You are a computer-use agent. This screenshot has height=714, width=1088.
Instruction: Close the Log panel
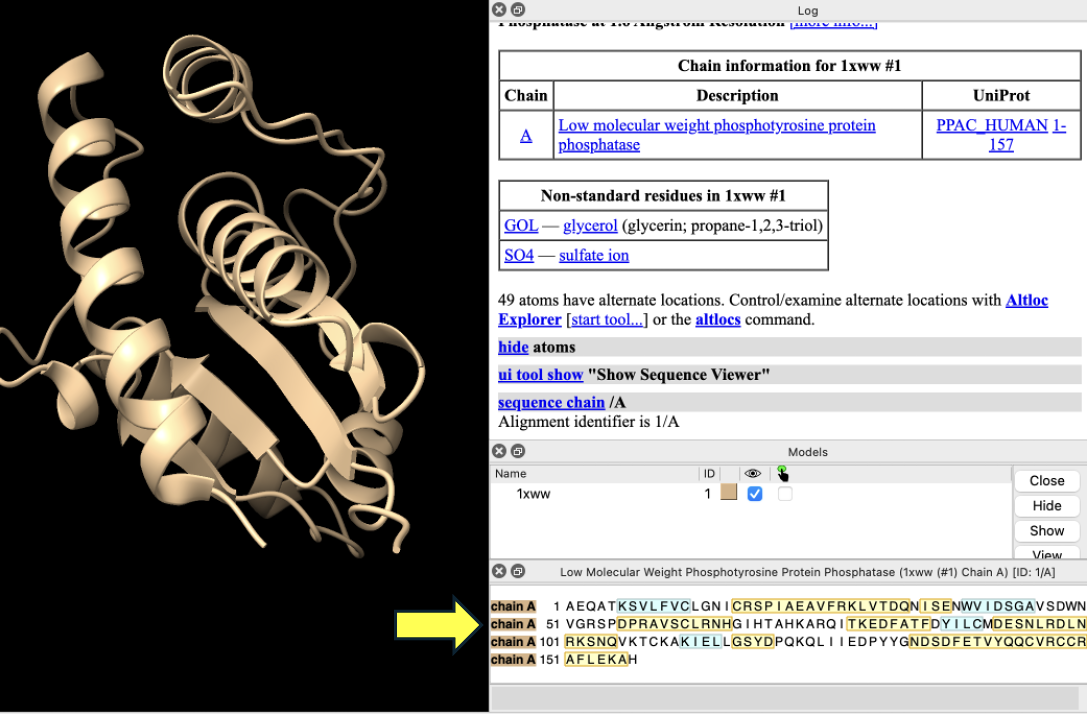499,10
